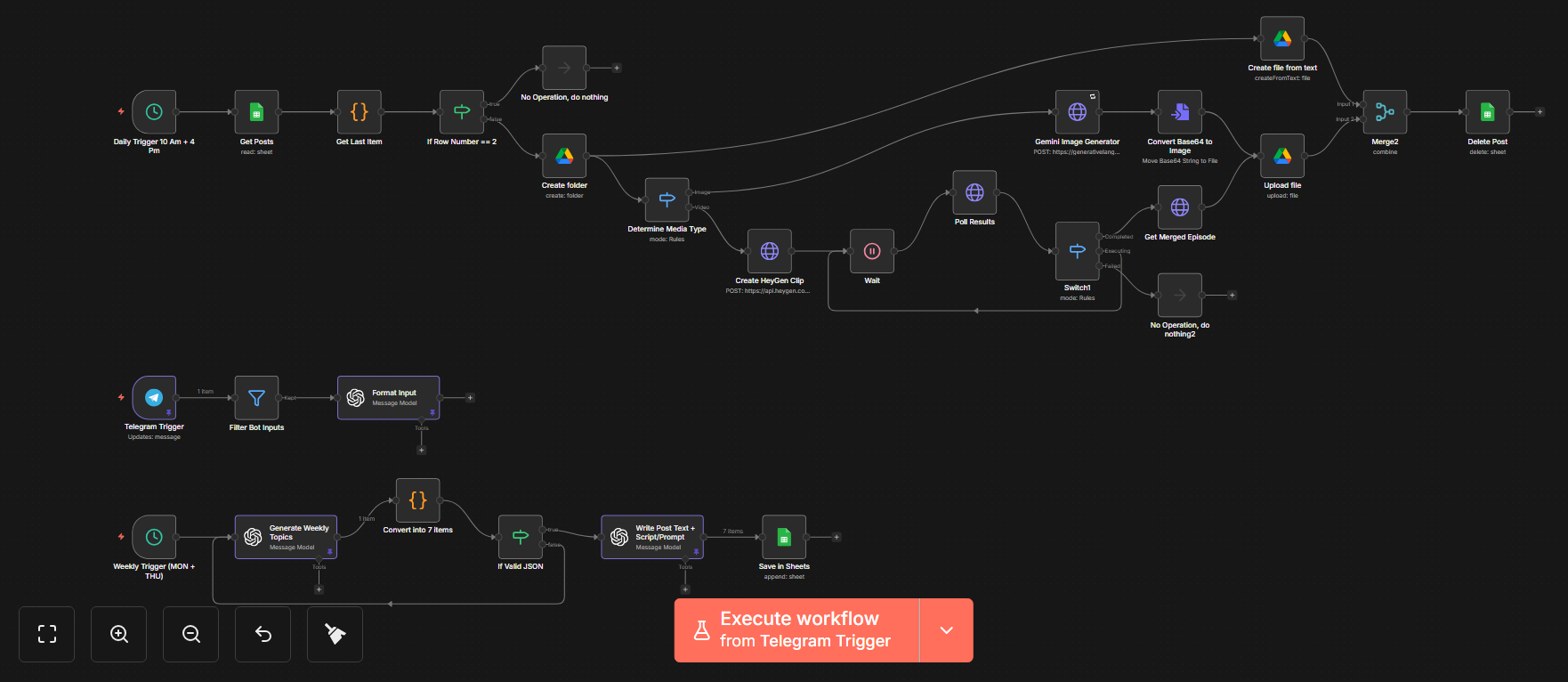Open the execute workflow trigger dropdown
Viewport: 1568px width, 682px height.
point(946,630)
